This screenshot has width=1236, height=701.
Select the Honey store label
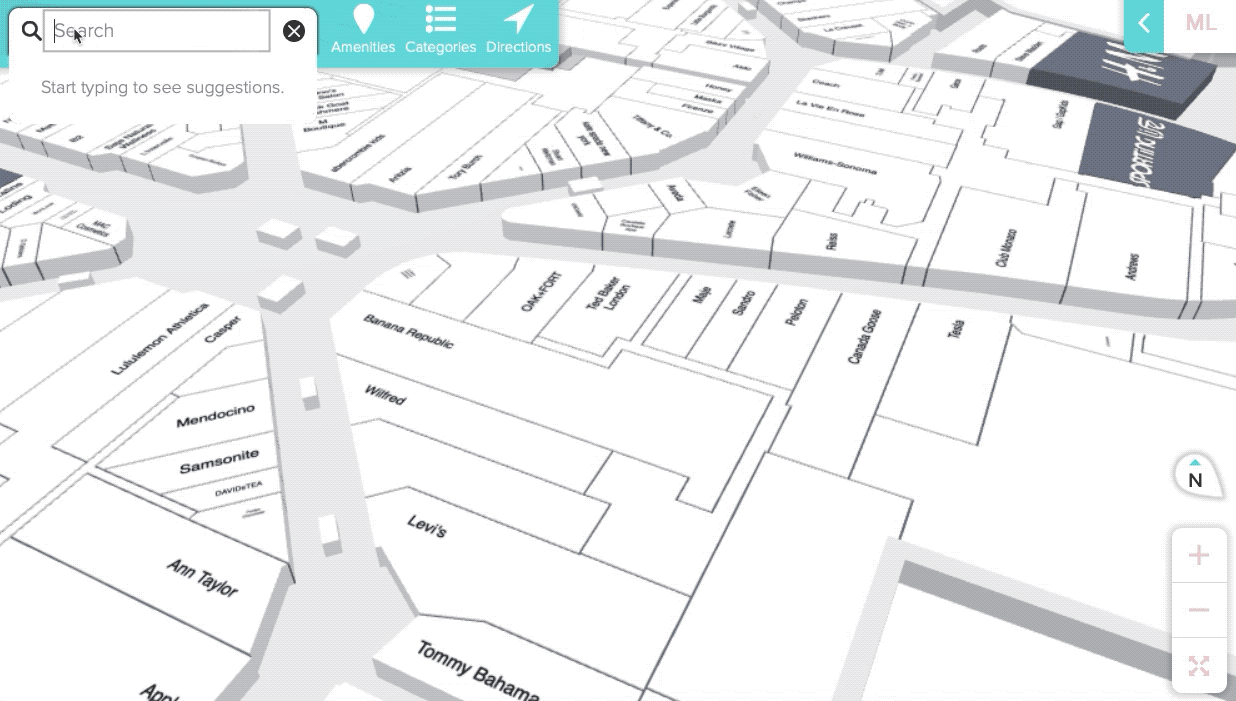tap(717, 88)
